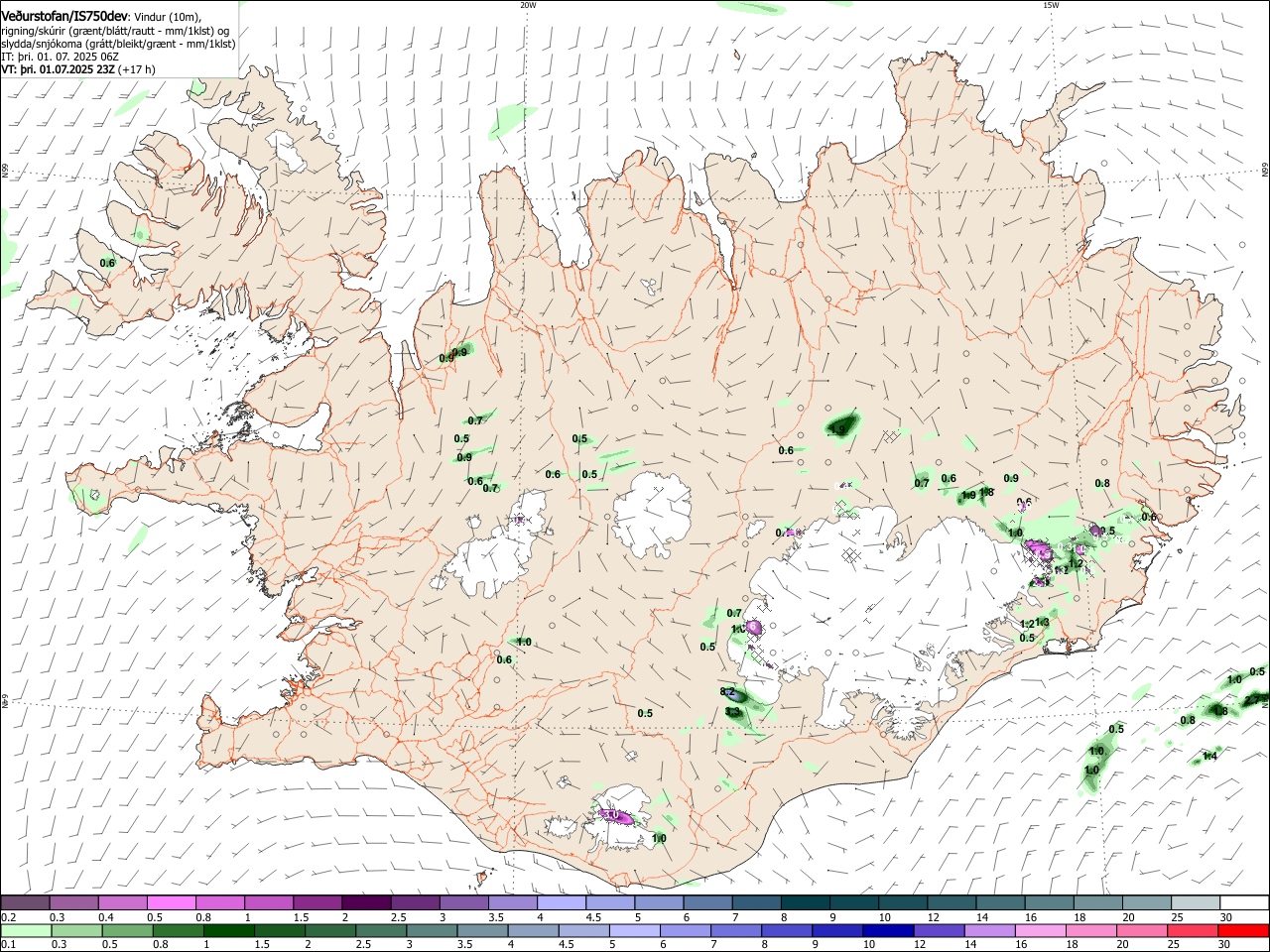Click the pink 18 swatch in lower legend row

(x=1091, y=930)
